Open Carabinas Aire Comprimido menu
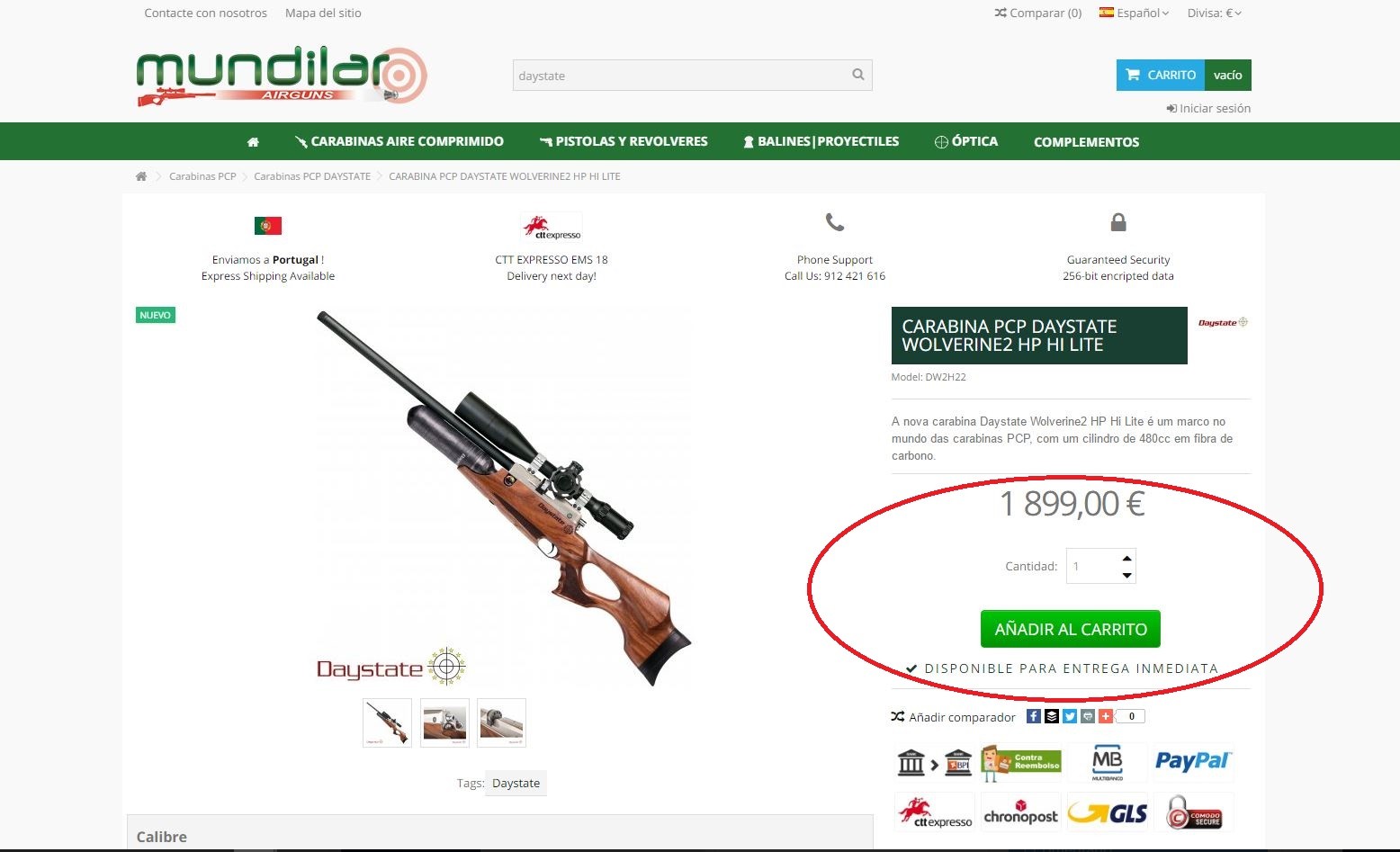The height and width of the screenshot is (852, 1400). point(399,141)
